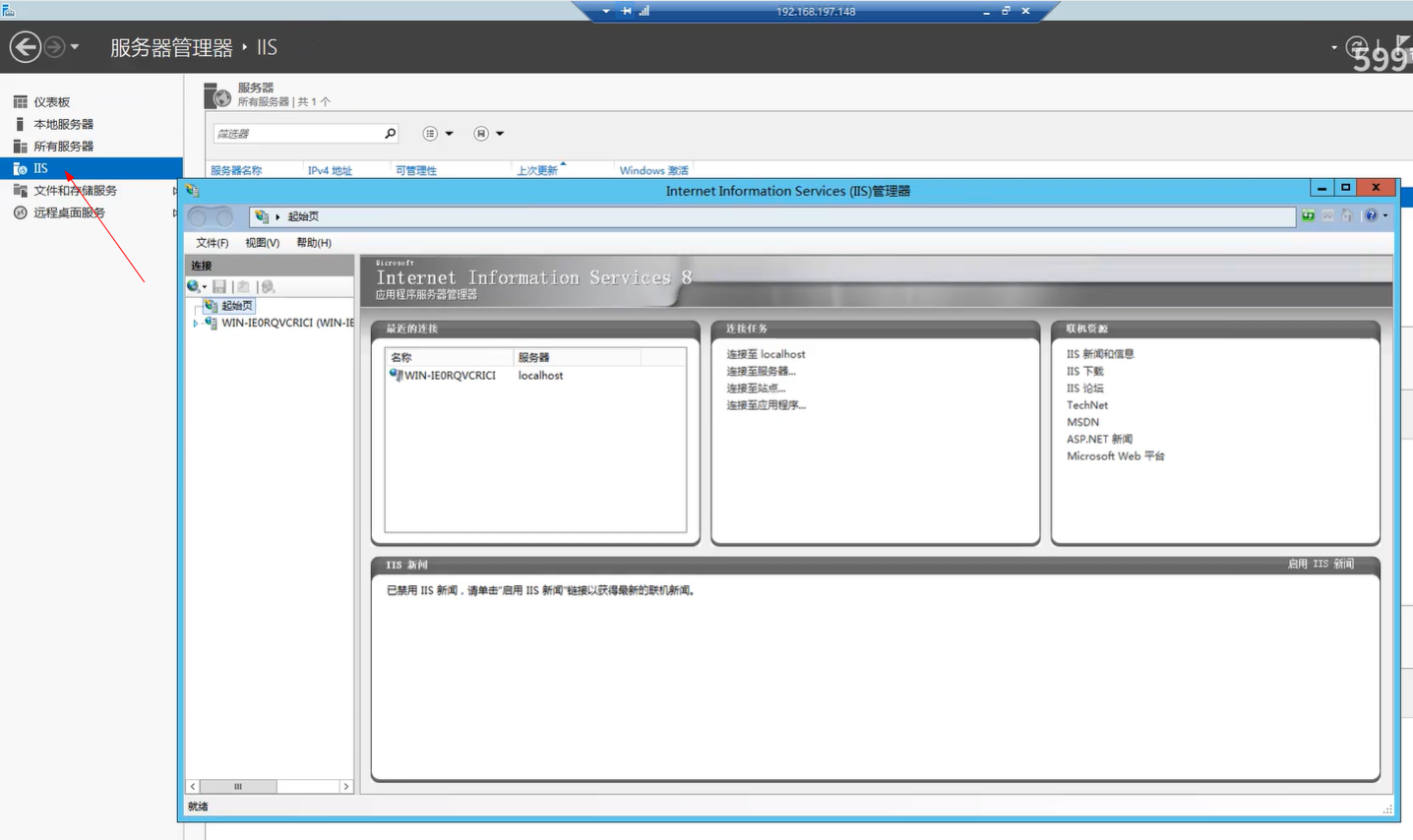Click 连接至服务器... link
The image size is (1413, 840).
pyautogui.click(x=761, y=371)
